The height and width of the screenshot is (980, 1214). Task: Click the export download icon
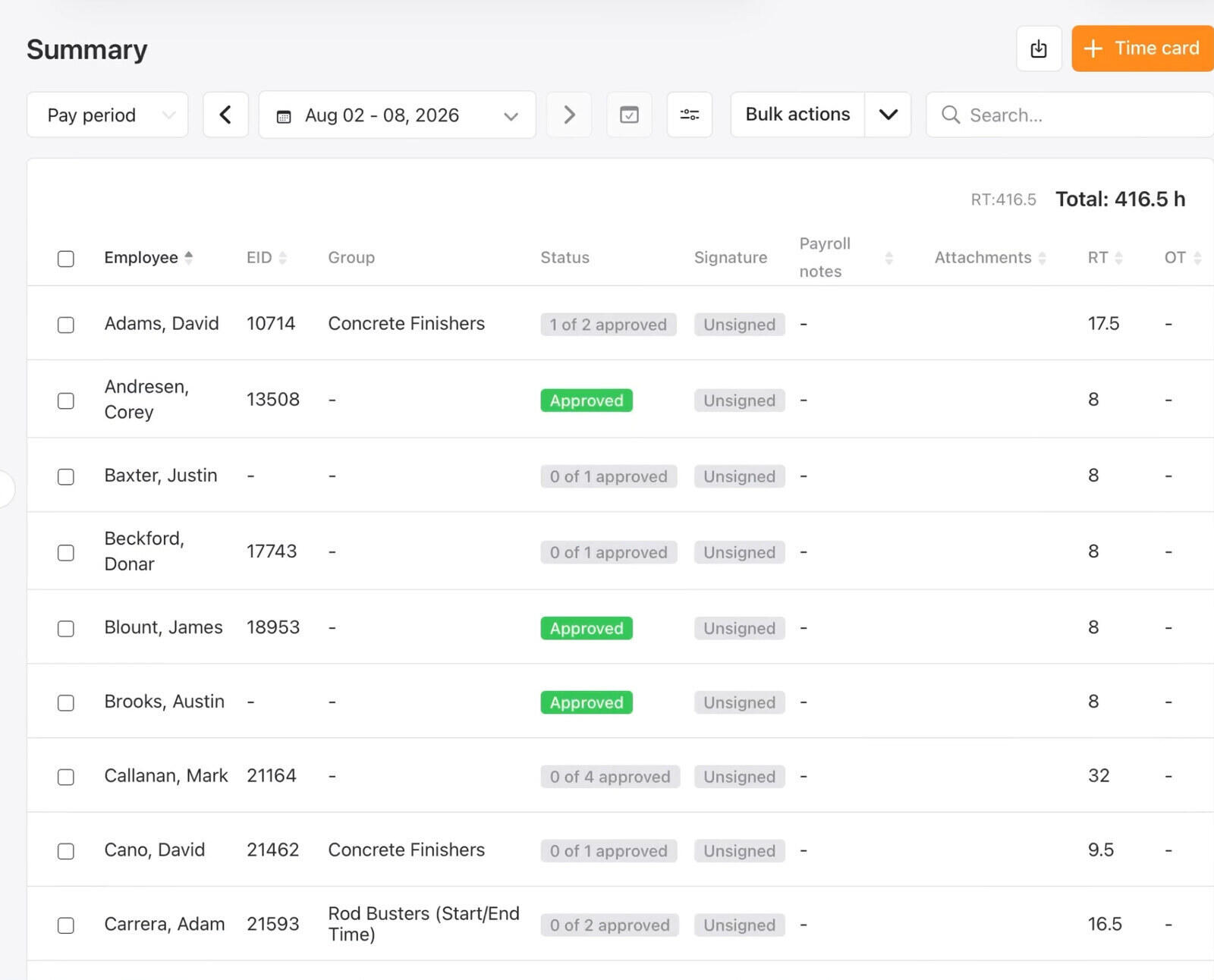tap(1039, 49)
